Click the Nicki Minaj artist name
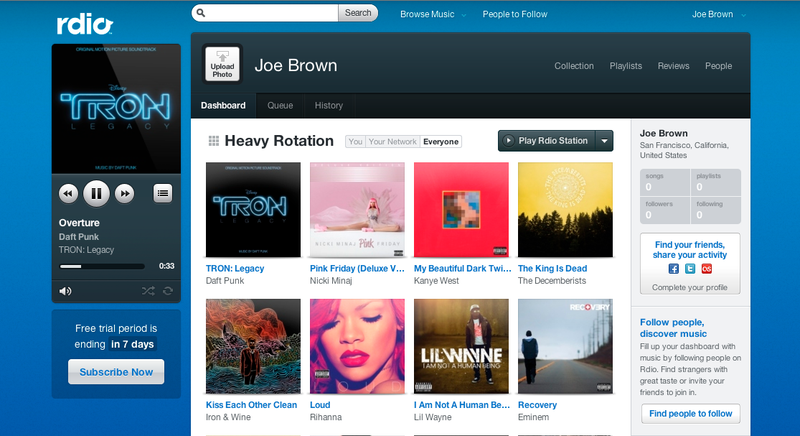The height and width of the screenshot is (436, 800). click(331, 281)
